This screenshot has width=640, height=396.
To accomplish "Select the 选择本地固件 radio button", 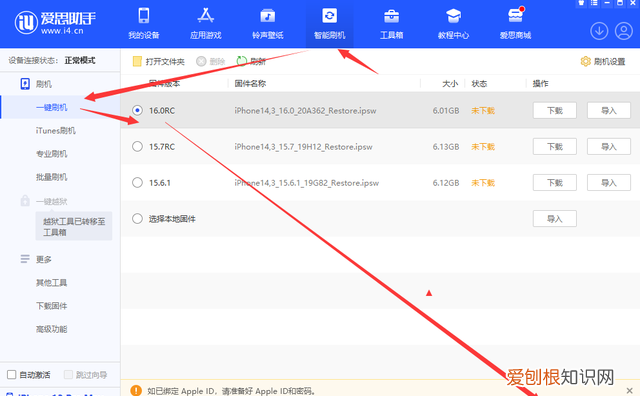I will (138, 219).
